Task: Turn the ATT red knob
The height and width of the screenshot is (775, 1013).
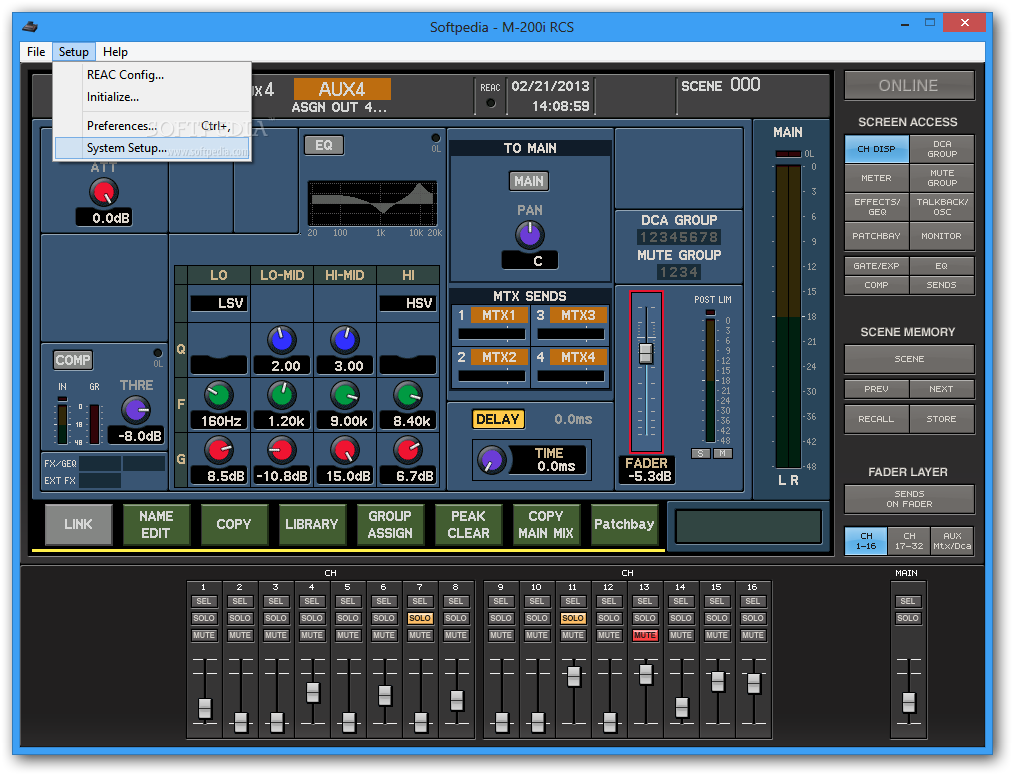Action: [103, 192]
